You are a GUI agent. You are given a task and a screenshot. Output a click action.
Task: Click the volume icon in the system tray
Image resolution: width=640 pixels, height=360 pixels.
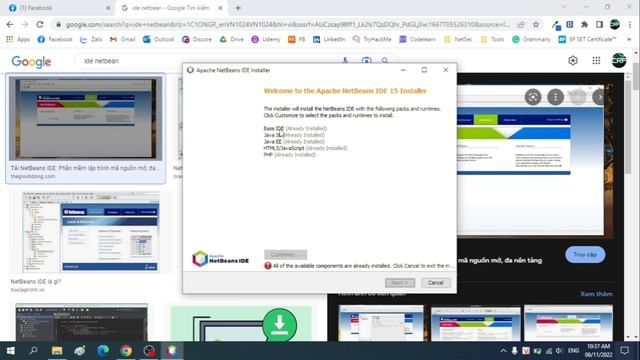pos(559,351)
